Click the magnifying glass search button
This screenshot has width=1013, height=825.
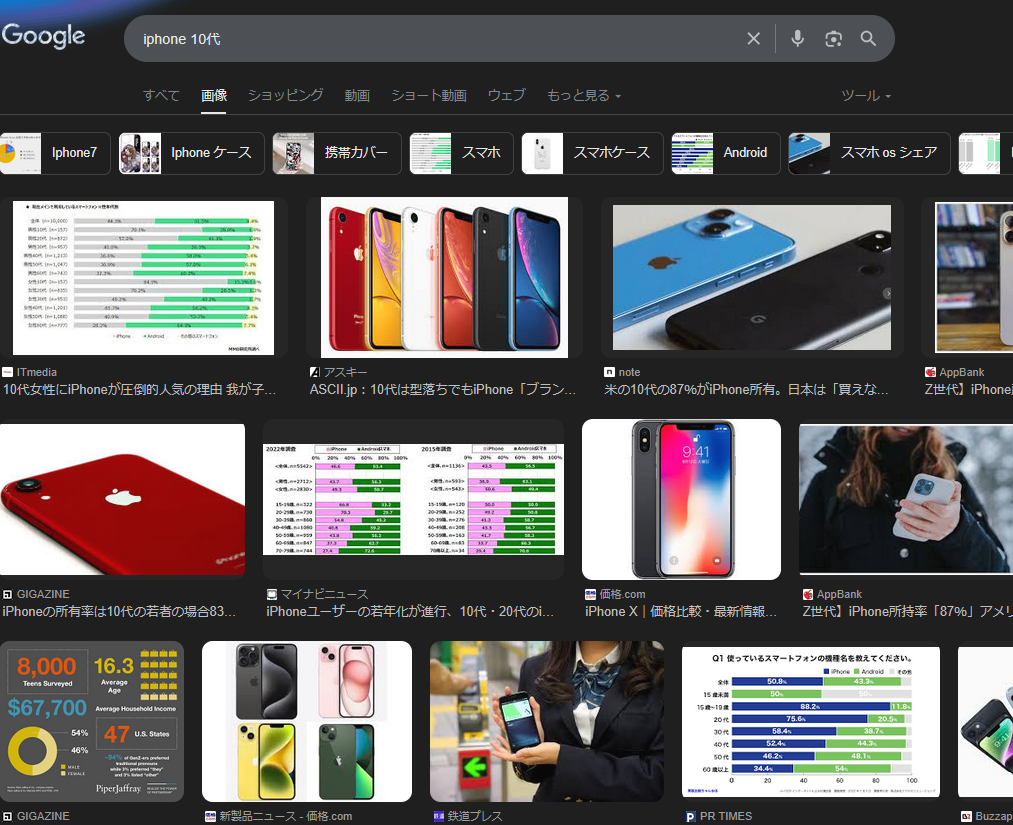tap(868, 39)
